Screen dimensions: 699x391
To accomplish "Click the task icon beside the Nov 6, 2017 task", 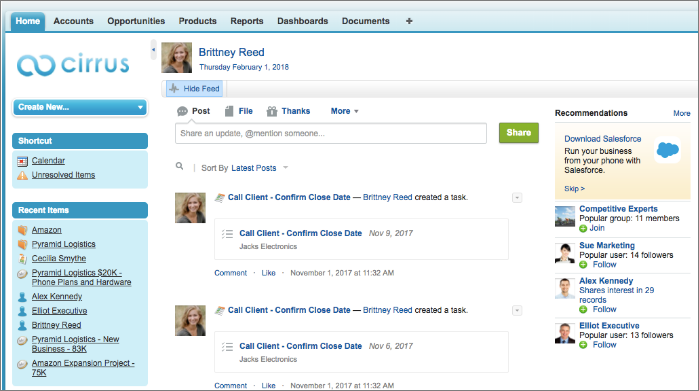I will 227,346.
